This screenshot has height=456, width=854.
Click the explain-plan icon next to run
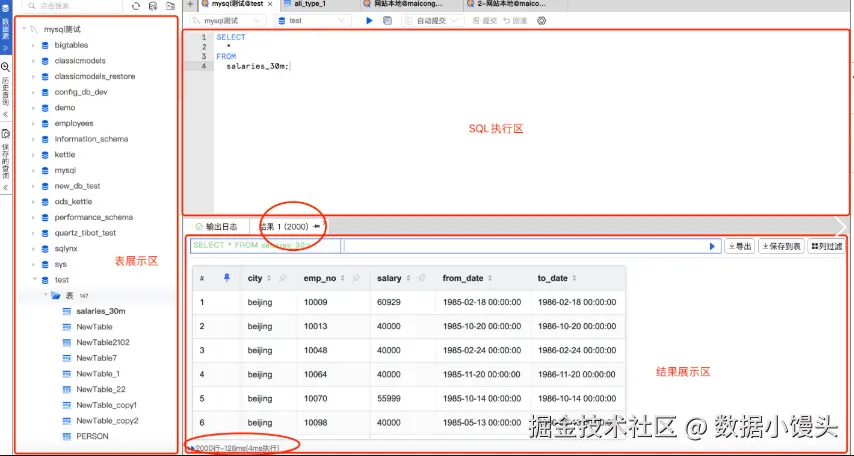tap(387, 21)
